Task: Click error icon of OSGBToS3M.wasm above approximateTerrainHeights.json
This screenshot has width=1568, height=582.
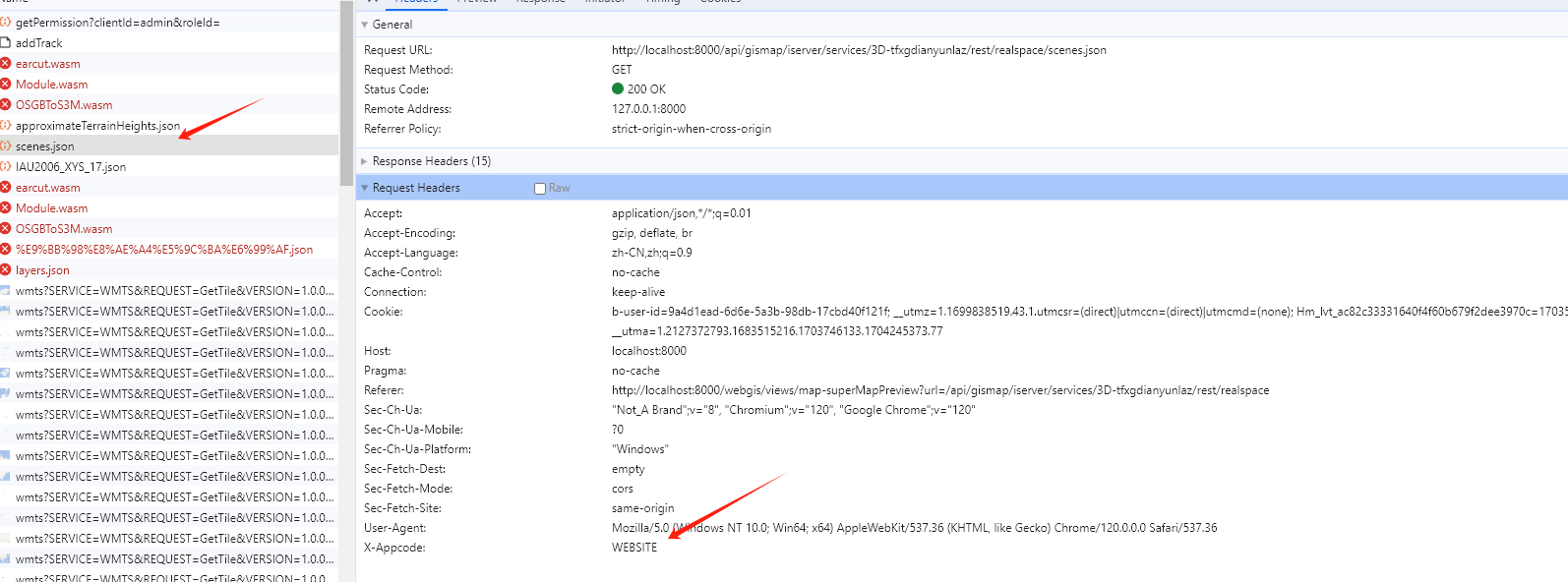Action: point(5,104)
